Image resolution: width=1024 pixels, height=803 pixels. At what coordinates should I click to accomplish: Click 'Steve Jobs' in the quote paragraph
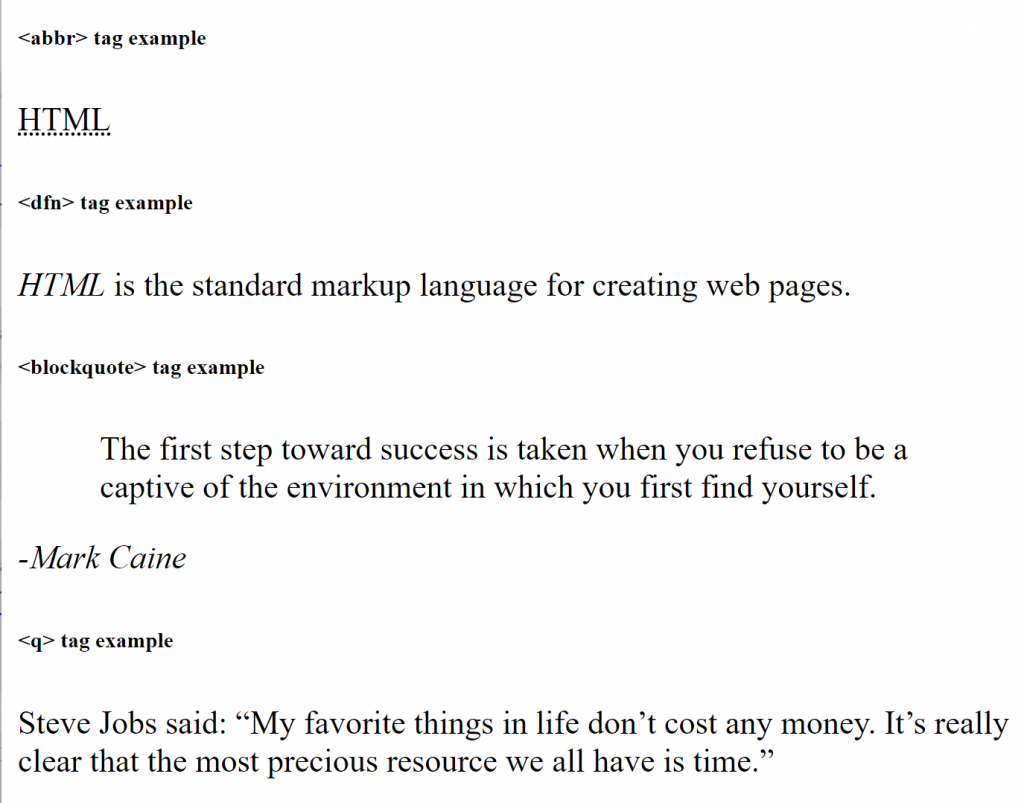(x=88, y=723)
